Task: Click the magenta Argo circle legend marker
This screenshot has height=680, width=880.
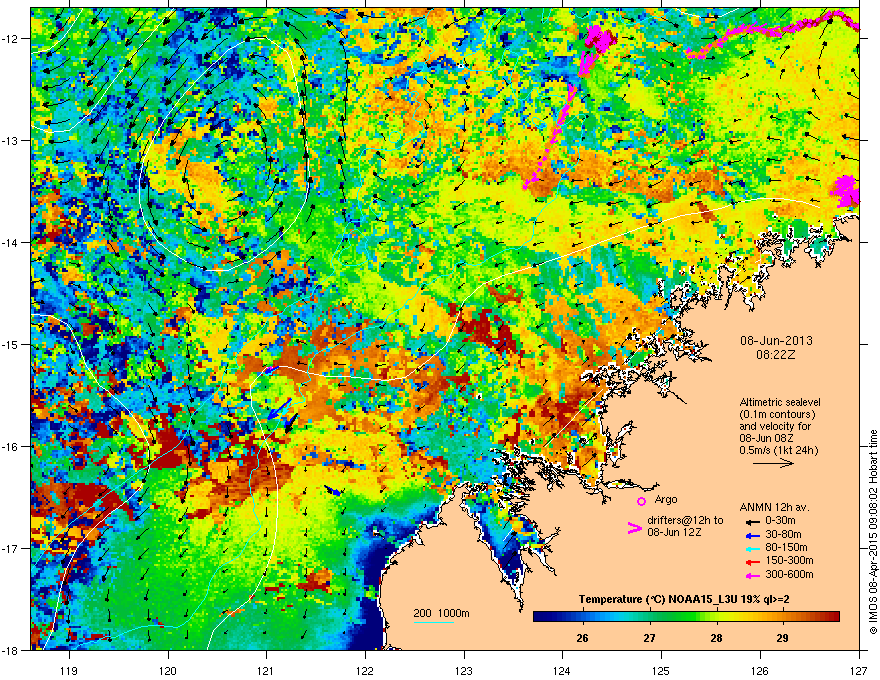Action: point(641,501)
